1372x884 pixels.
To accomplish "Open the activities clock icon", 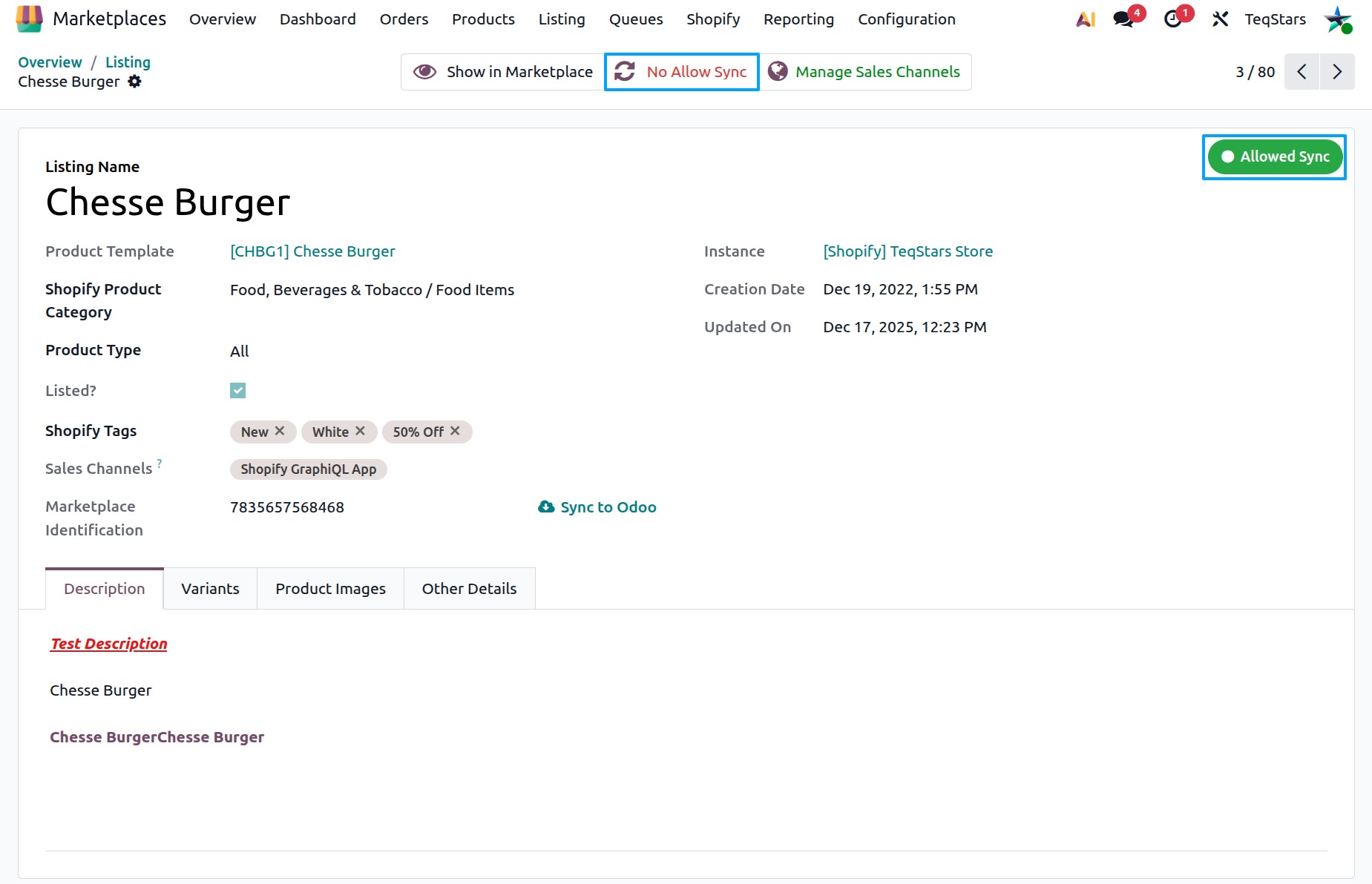I will [1173, 19].
